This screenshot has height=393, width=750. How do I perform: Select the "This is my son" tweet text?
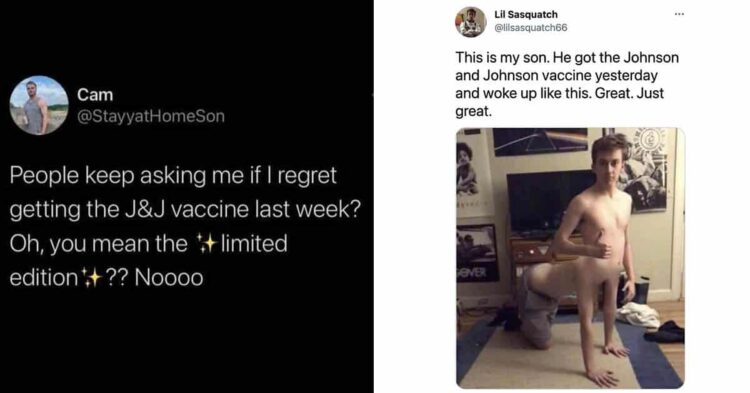point(567,84)
